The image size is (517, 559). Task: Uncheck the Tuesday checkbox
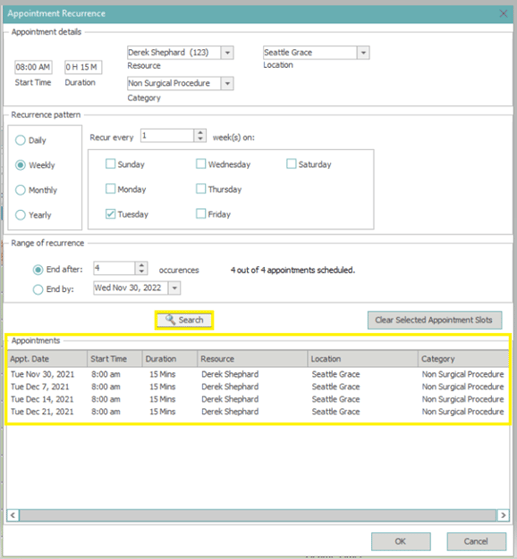pos(111,214)
